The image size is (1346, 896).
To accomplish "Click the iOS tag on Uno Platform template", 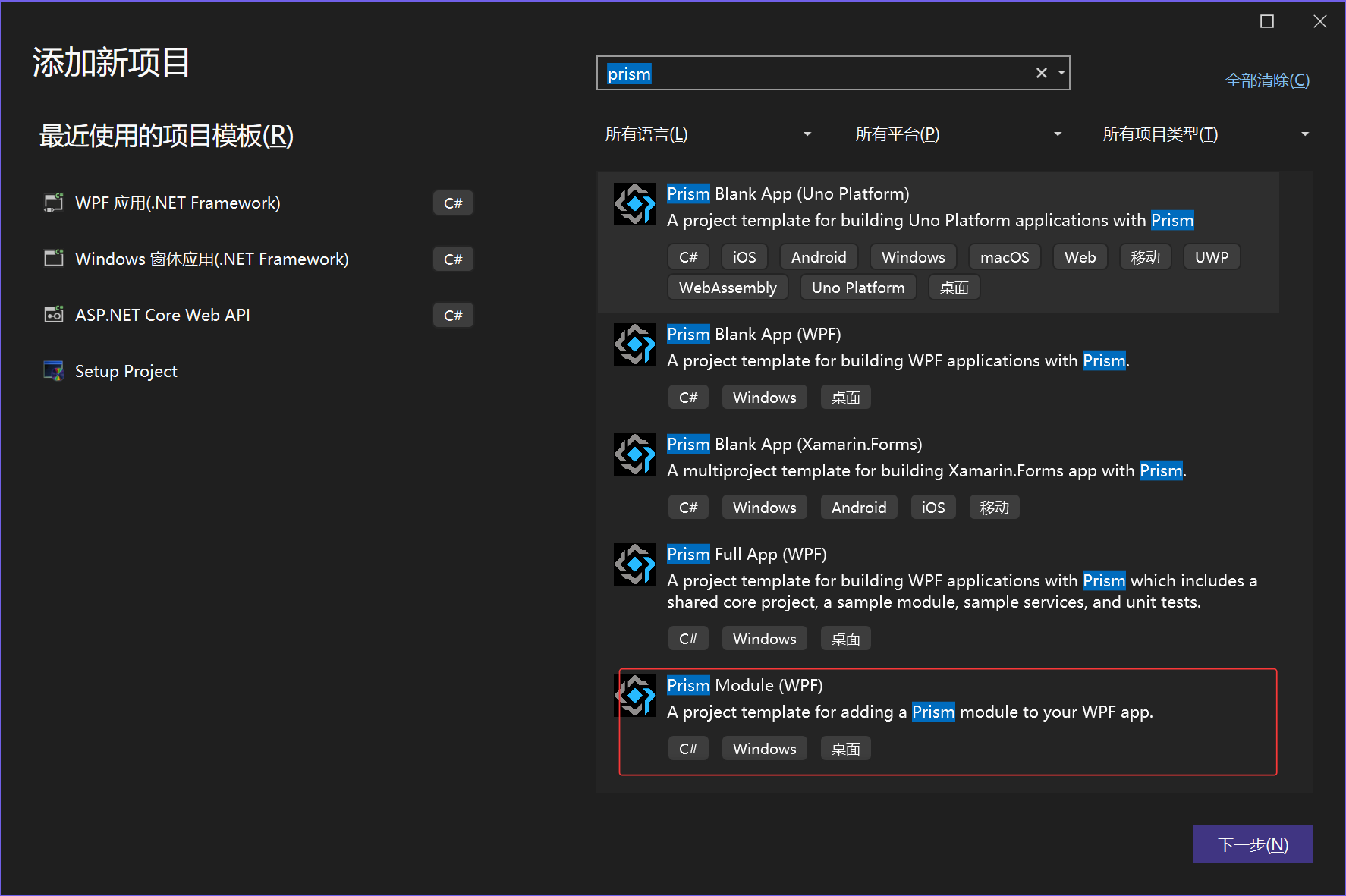I will 744,257.
